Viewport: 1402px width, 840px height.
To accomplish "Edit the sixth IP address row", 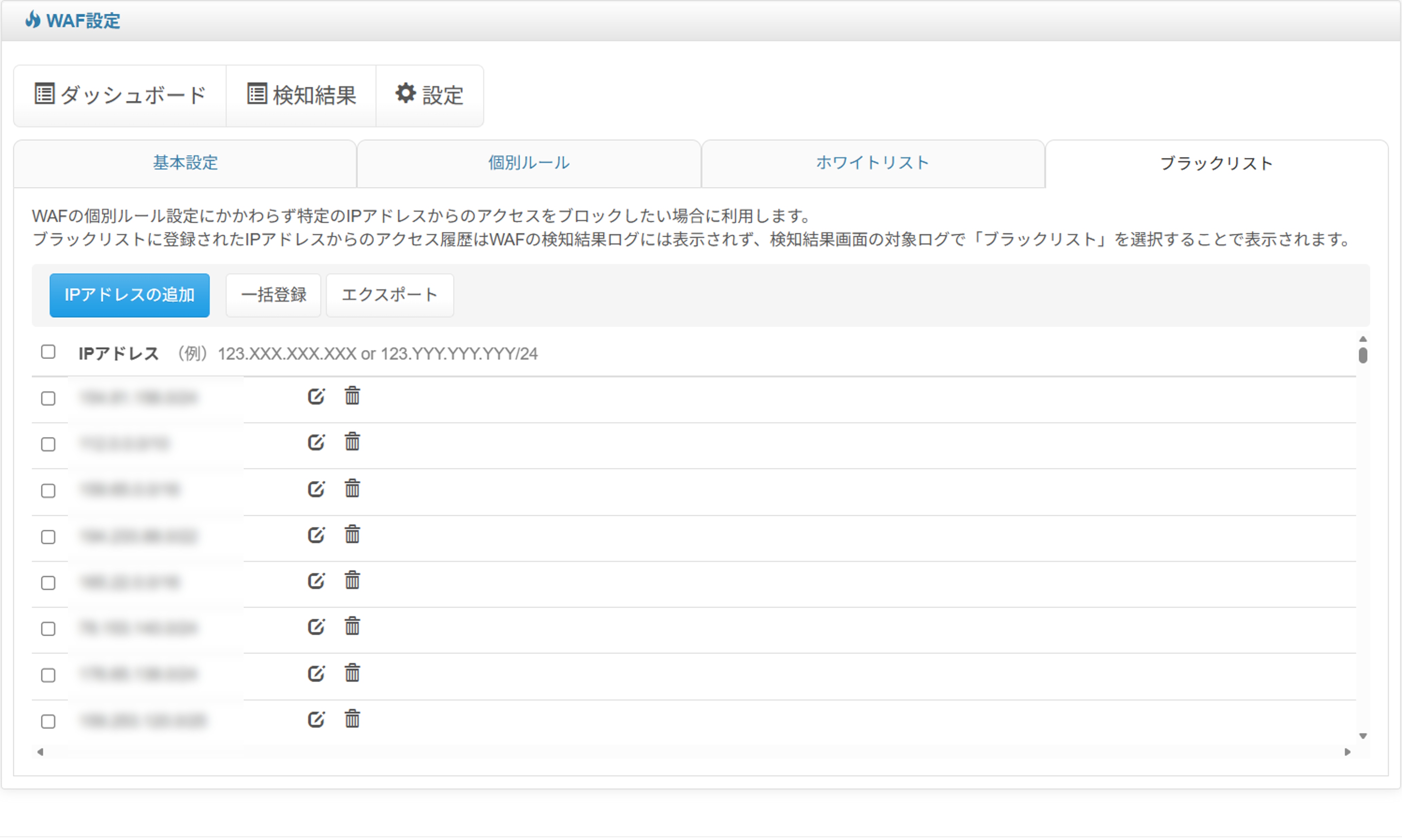I will click(x=316, y=627).
